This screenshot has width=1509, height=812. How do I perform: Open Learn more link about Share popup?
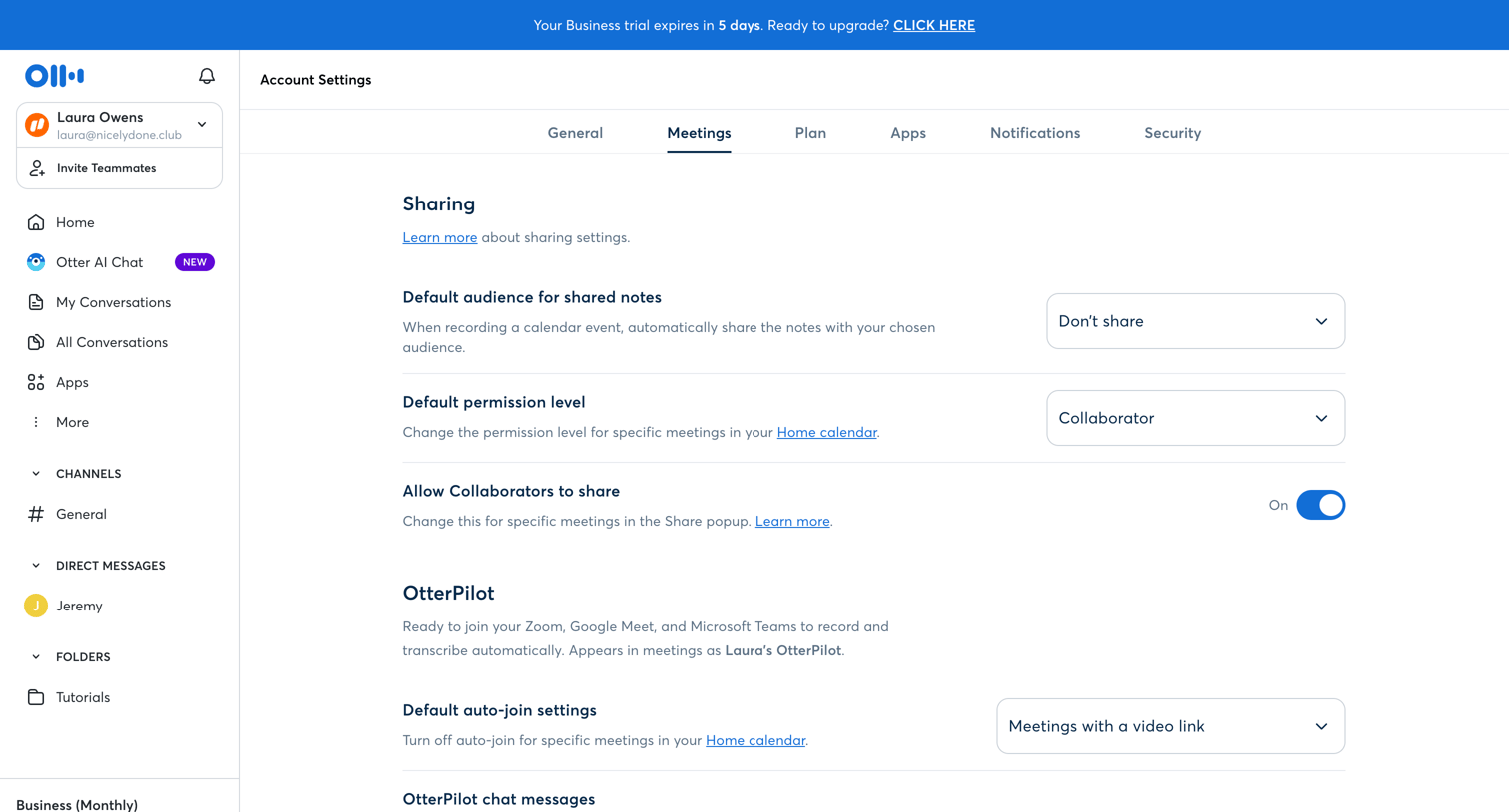(x=792, y=521)
